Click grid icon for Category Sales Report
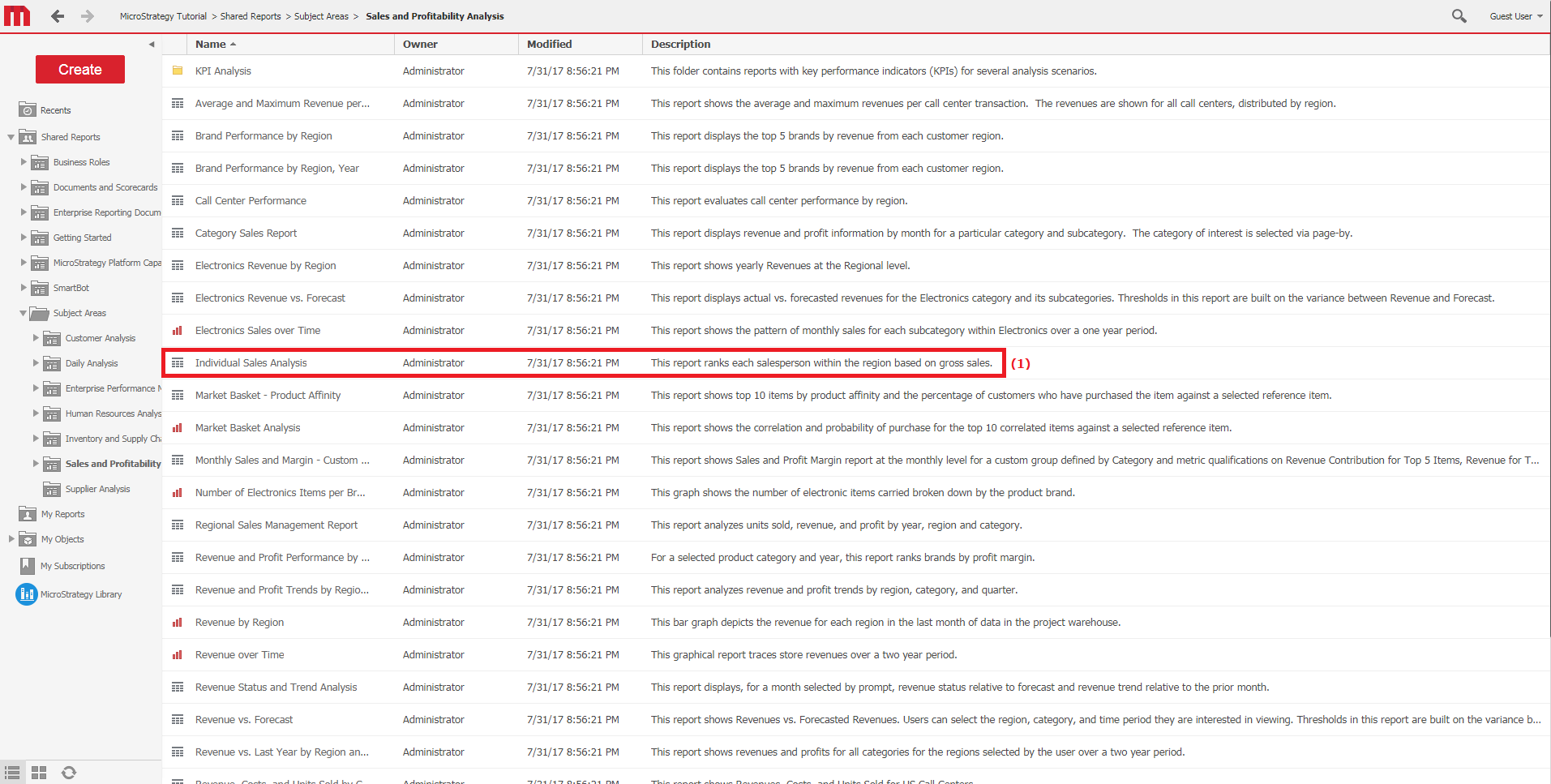This screenshot has width=1551, height=784. pos(178,233)
